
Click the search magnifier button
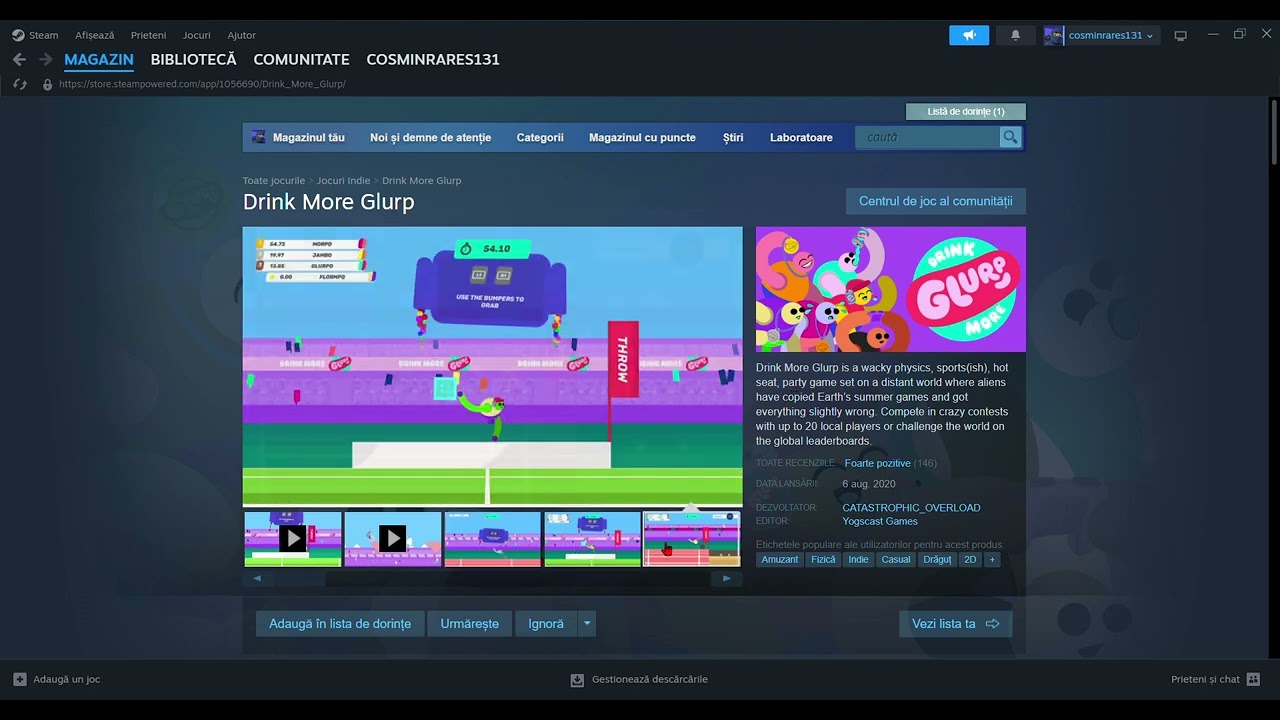click(x=1010, y=137)
